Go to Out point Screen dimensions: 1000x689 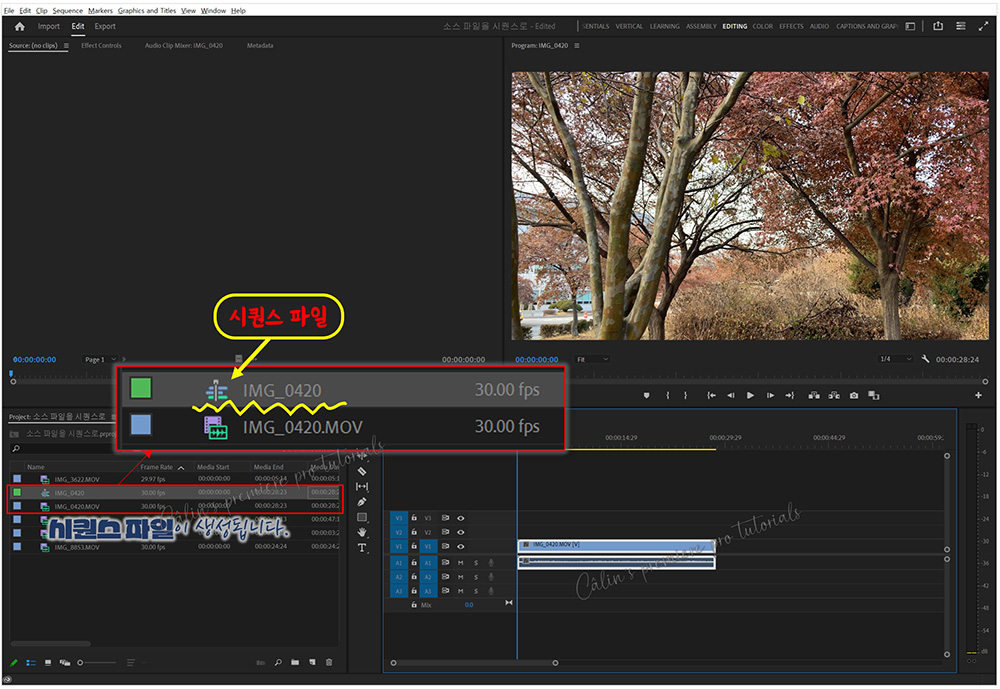pos(790,396)
